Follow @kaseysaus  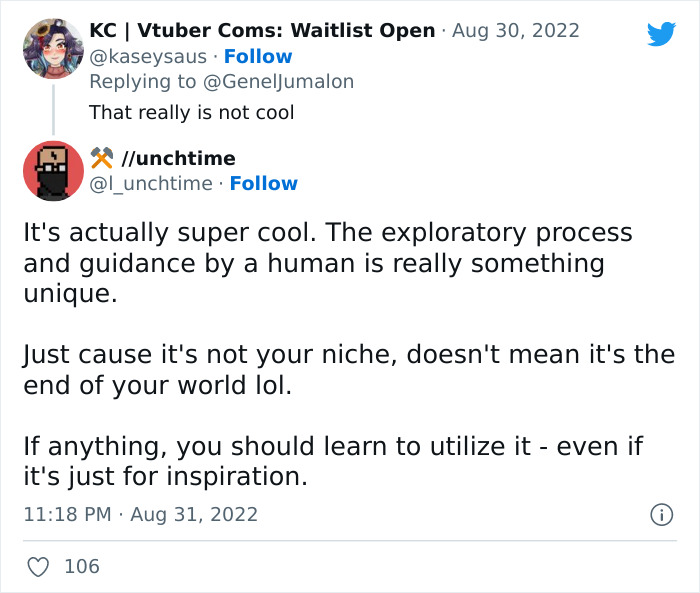point(258,56)
